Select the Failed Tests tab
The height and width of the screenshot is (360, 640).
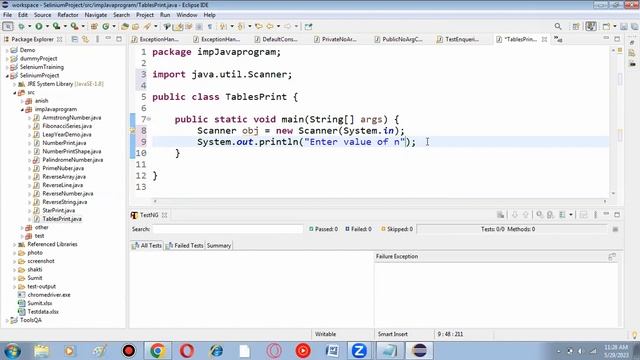coord(185,246)
